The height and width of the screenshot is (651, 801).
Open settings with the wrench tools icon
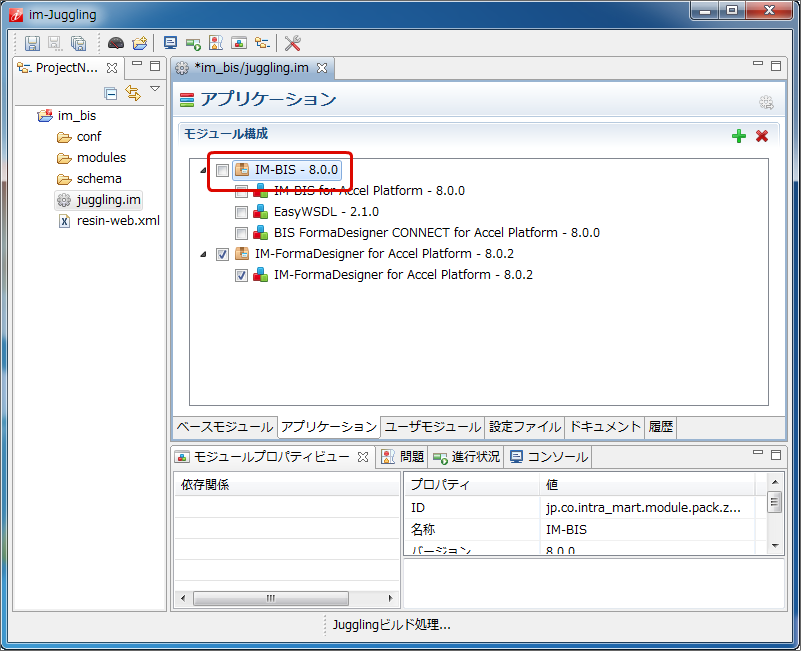coord(293,43)
